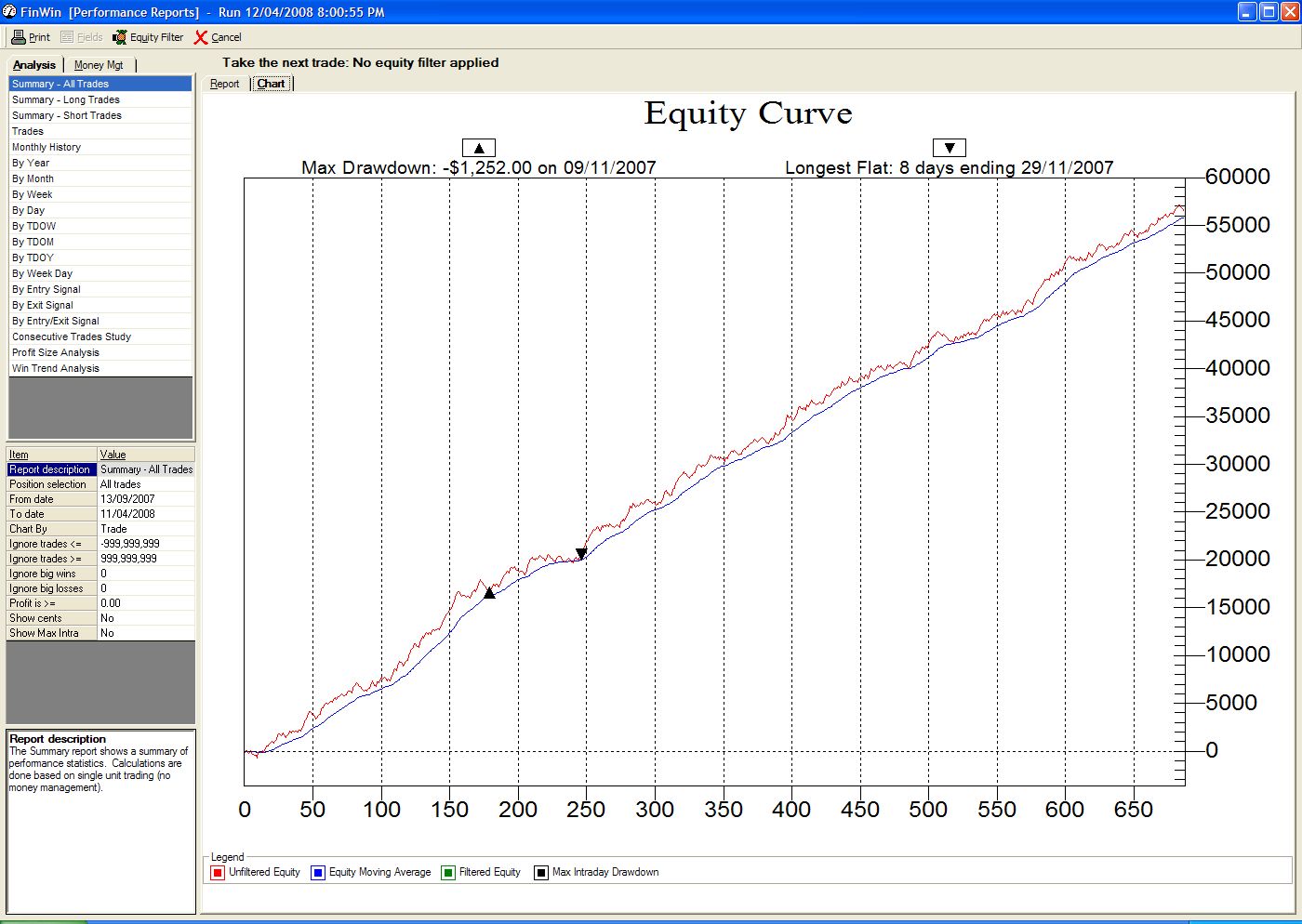This screenshot has width=1302, height=924.
Task: Open the Win Trend Analysis report
Action: tap(100, 368)
